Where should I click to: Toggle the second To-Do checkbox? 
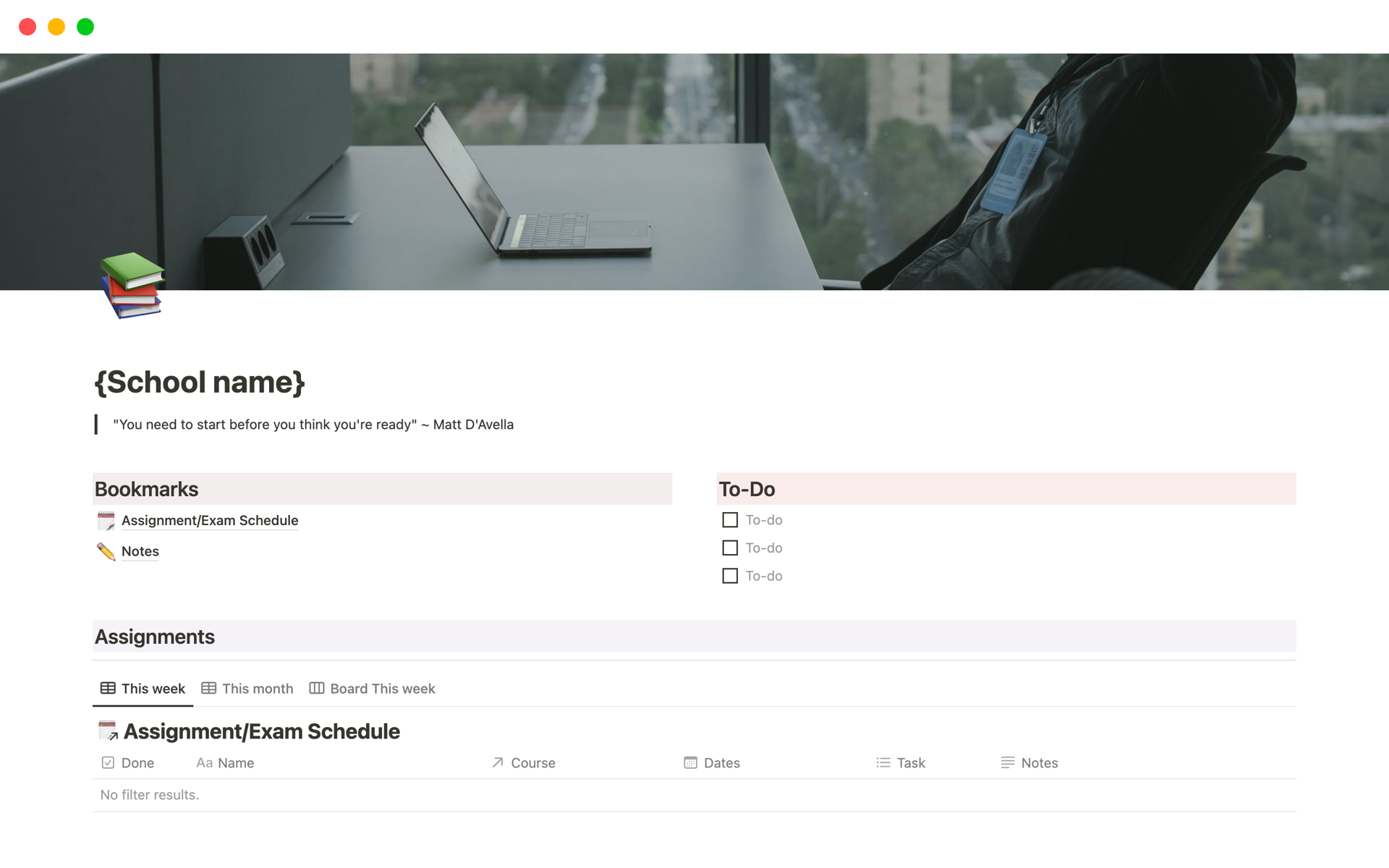pos(730,547)
